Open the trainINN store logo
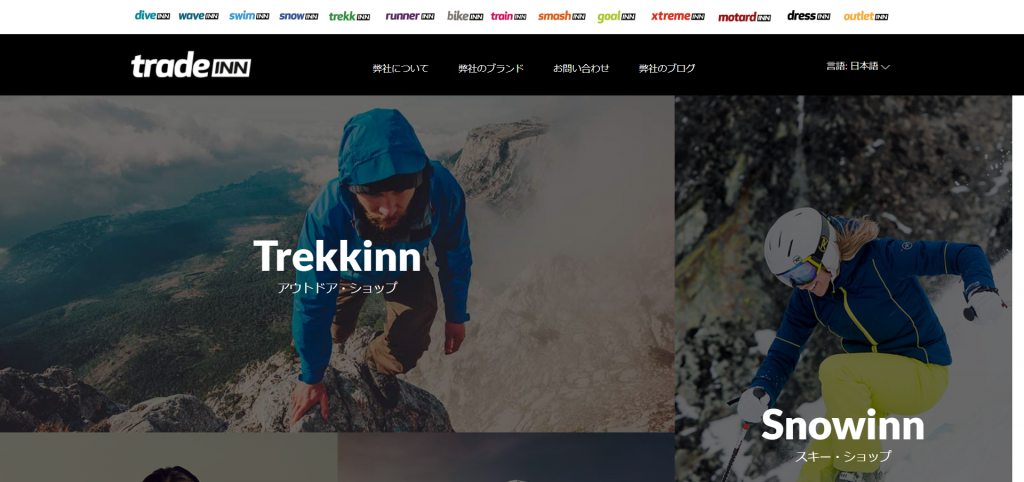 click(509, 16)
